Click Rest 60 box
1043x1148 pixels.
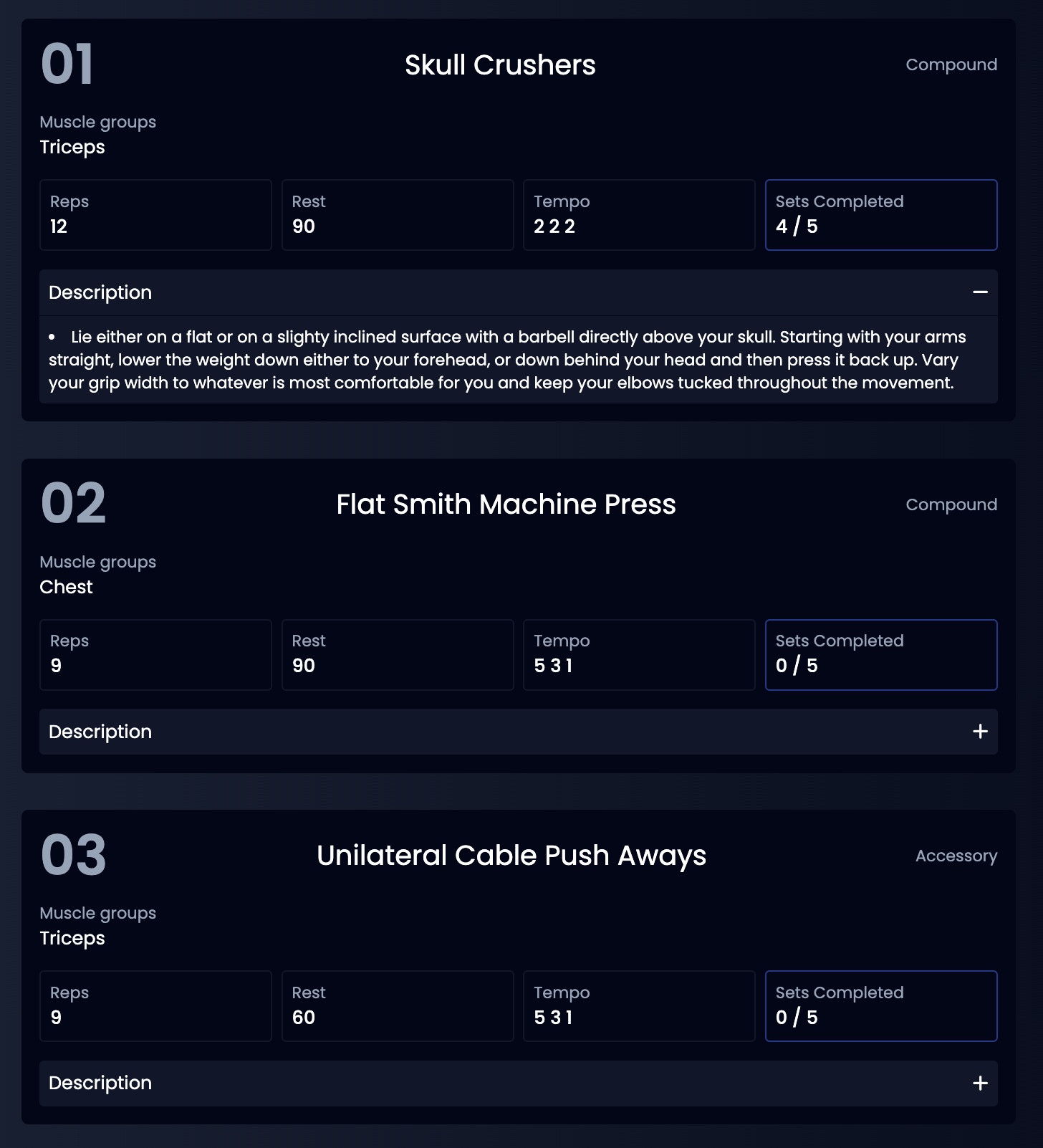pyautogui.click(x=398, y=1006)
